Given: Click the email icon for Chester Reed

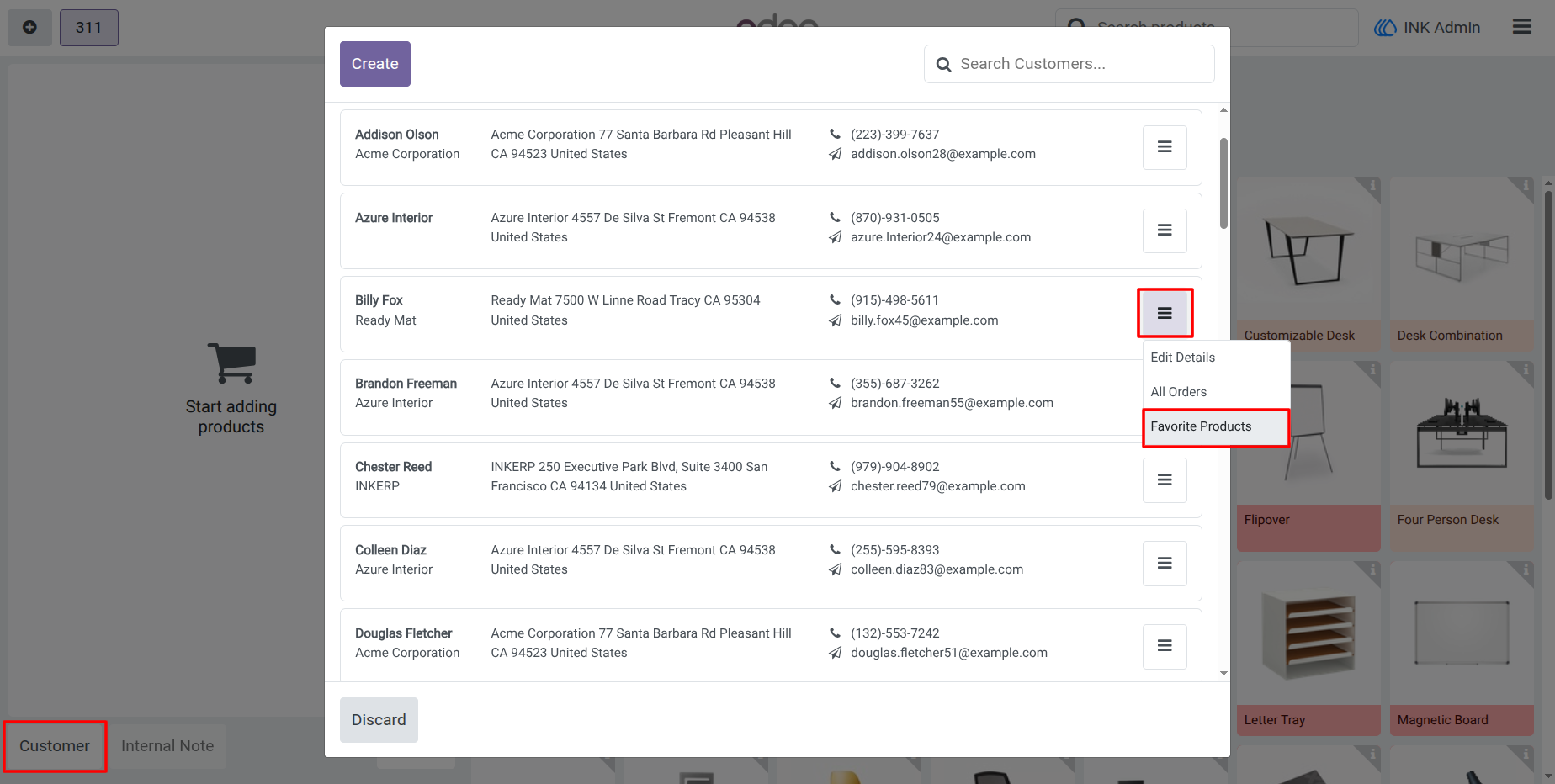Looking at the screenshot, I should coord(835,486).
